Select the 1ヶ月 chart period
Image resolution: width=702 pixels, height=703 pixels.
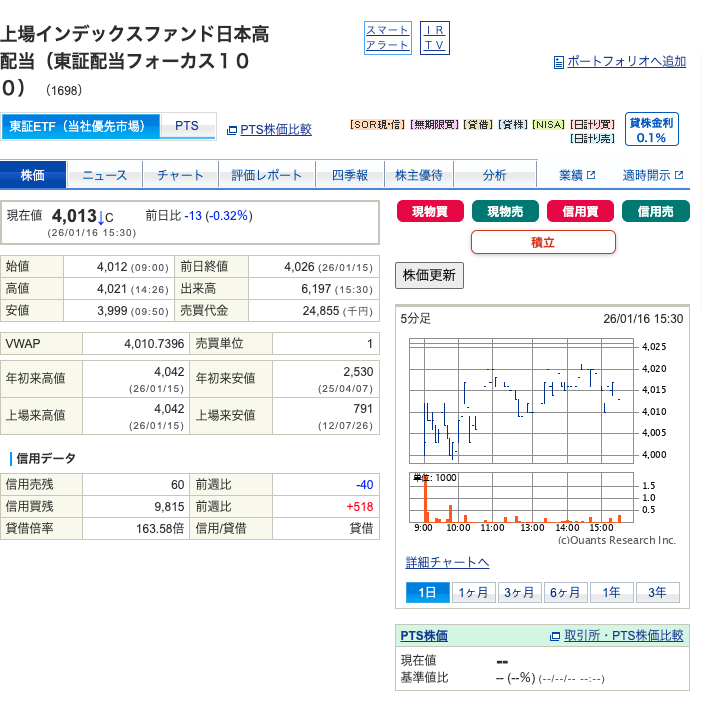click(474, 592)
